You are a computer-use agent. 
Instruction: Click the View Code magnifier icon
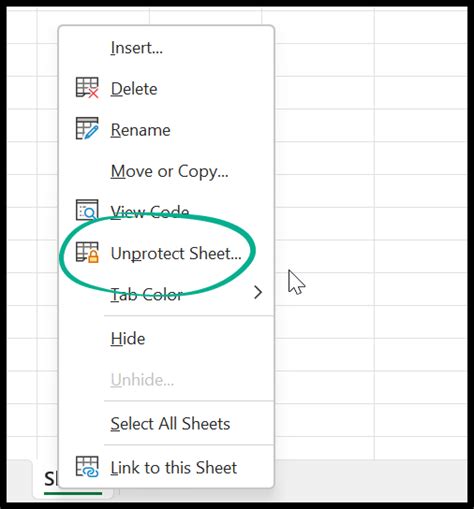tap(87, 210)
